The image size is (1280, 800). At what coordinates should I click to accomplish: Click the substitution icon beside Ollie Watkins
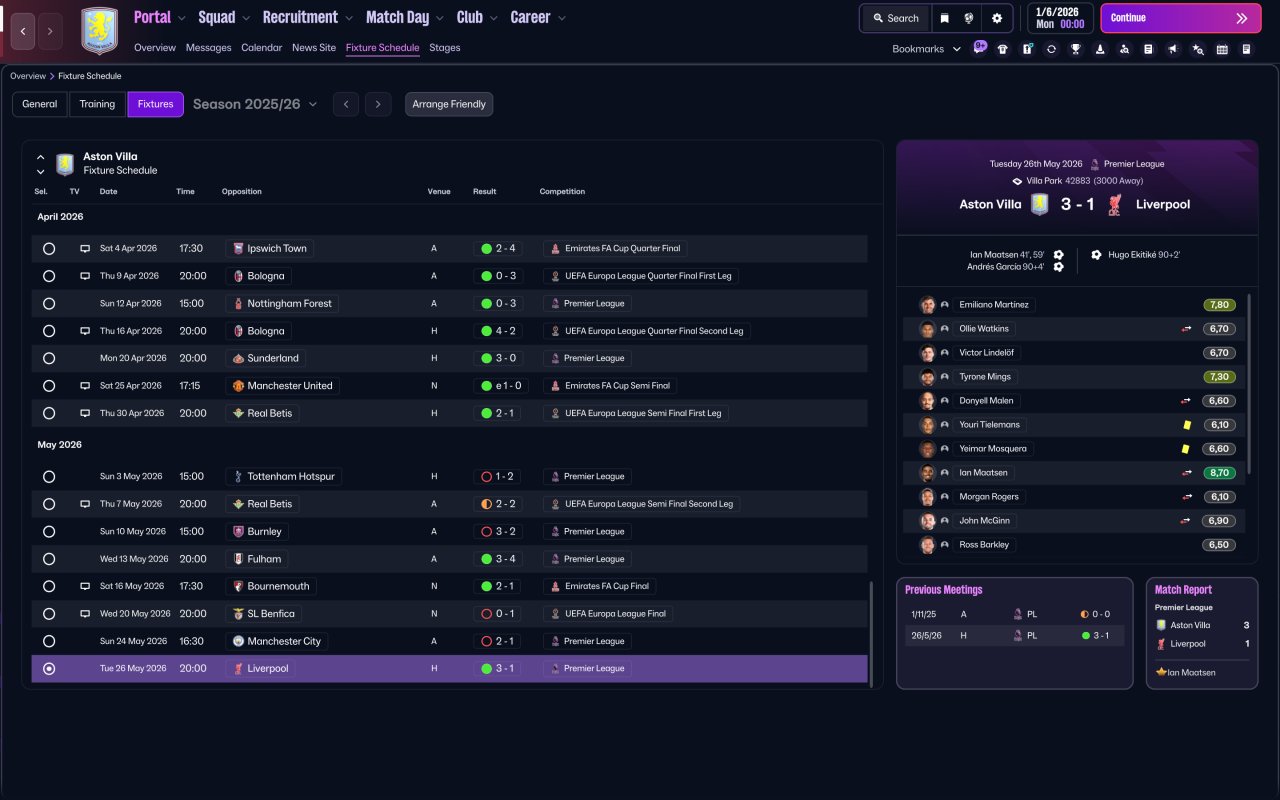pos(1186,329)
